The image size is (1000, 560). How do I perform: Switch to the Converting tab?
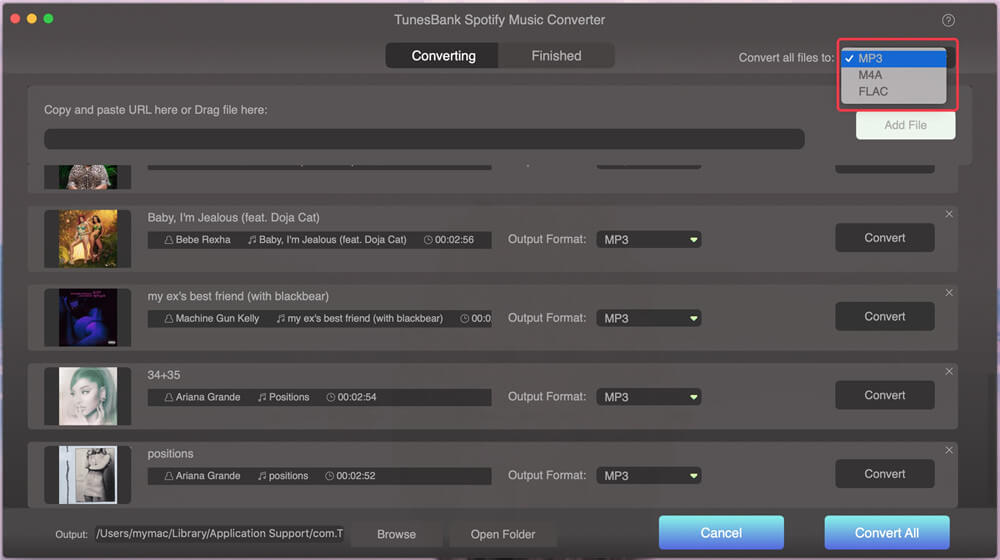click(x=443, y=55)
